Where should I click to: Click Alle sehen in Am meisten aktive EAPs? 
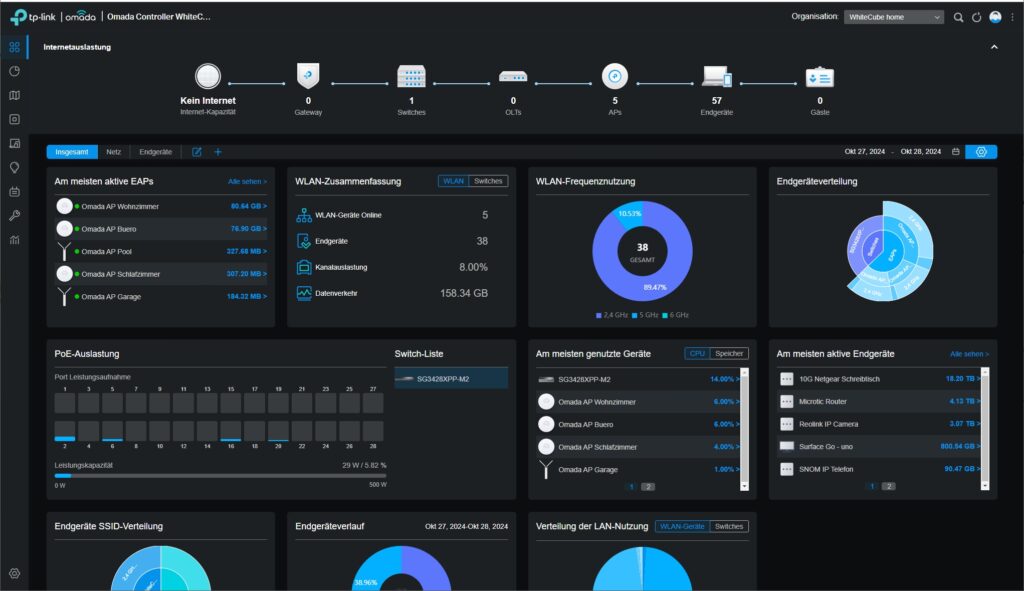tap(247, 182)
